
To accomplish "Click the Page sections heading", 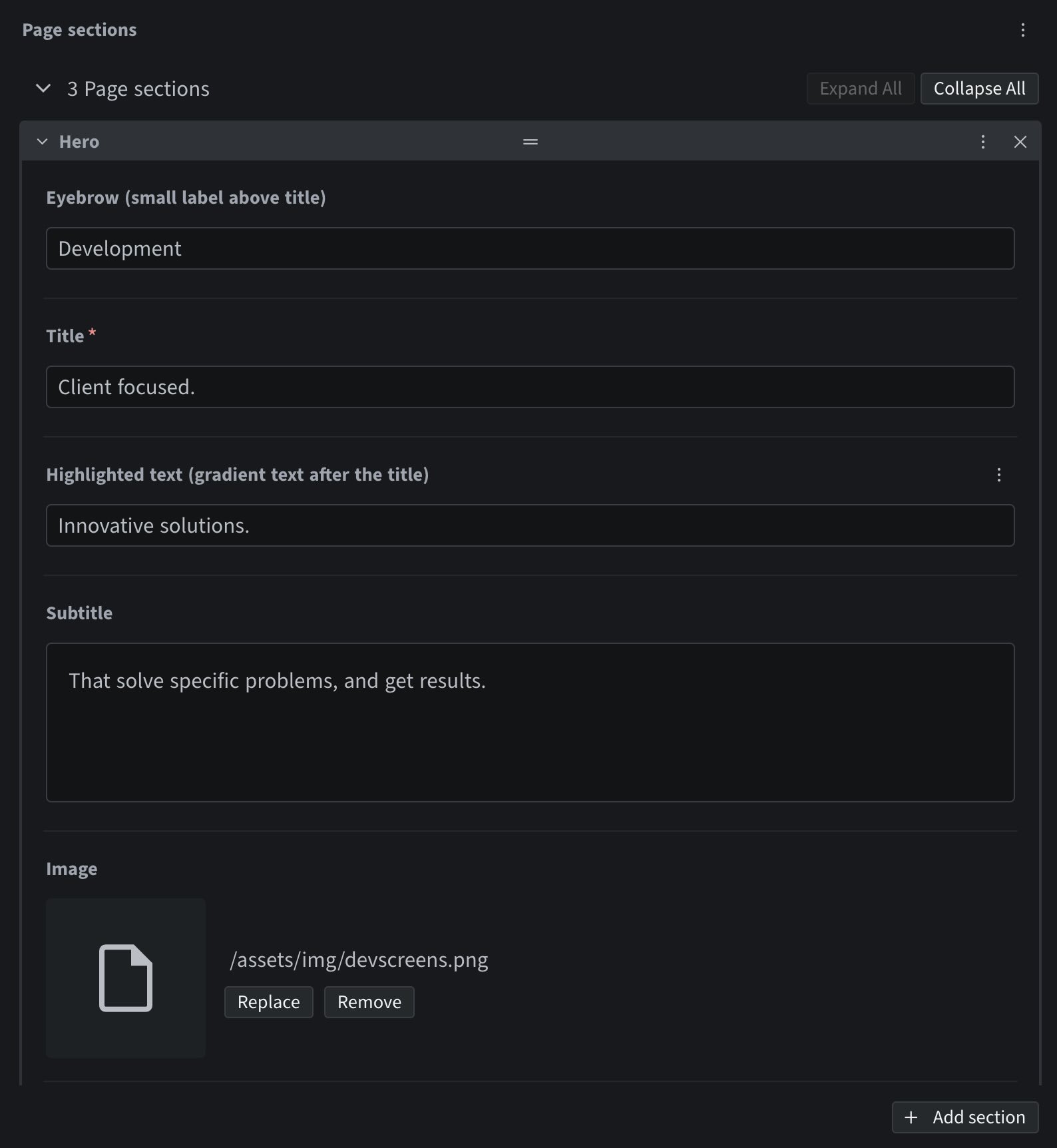I will tap(79, 30).
